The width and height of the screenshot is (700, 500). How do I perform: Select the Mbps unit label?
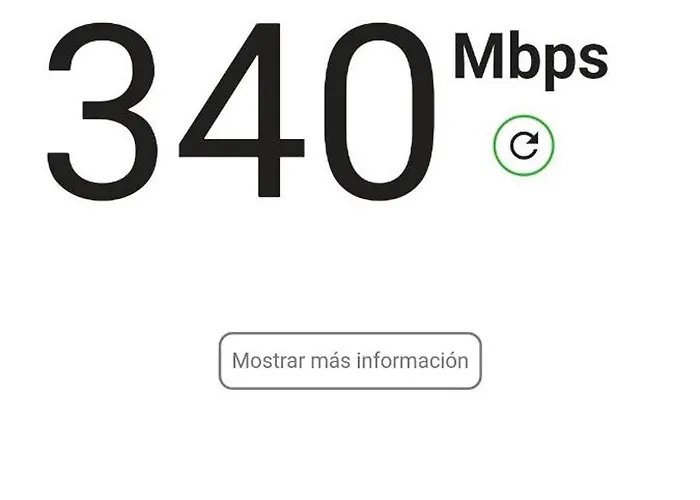[x=531, y=61]
